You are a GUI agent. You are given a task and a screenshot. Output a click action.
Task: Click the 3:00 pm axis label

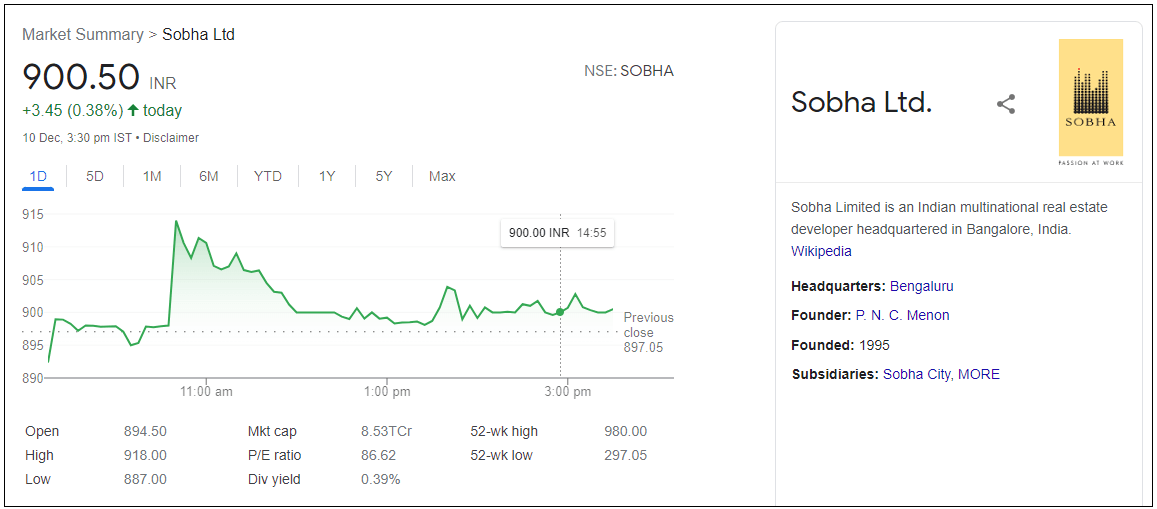click(x=568, y=392)
